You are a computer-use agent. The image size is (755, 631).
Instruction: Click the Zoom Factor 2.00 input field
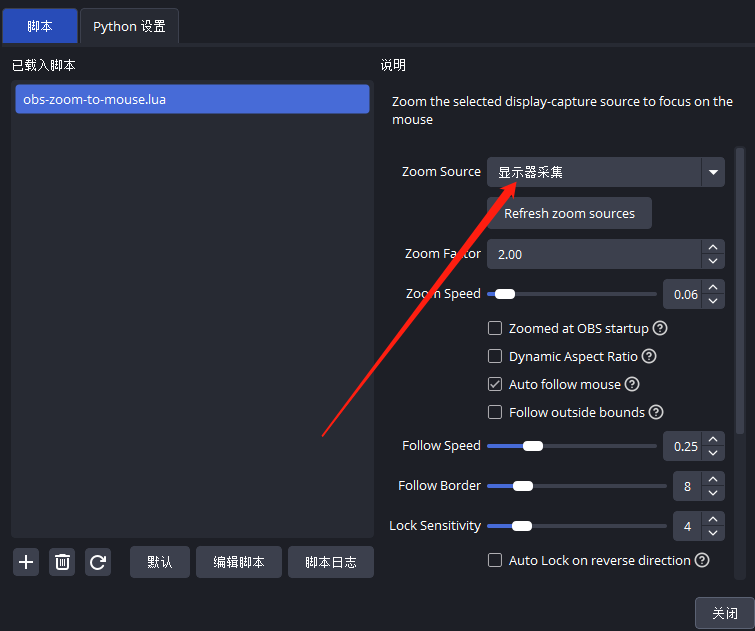click(x=594, y=254)
